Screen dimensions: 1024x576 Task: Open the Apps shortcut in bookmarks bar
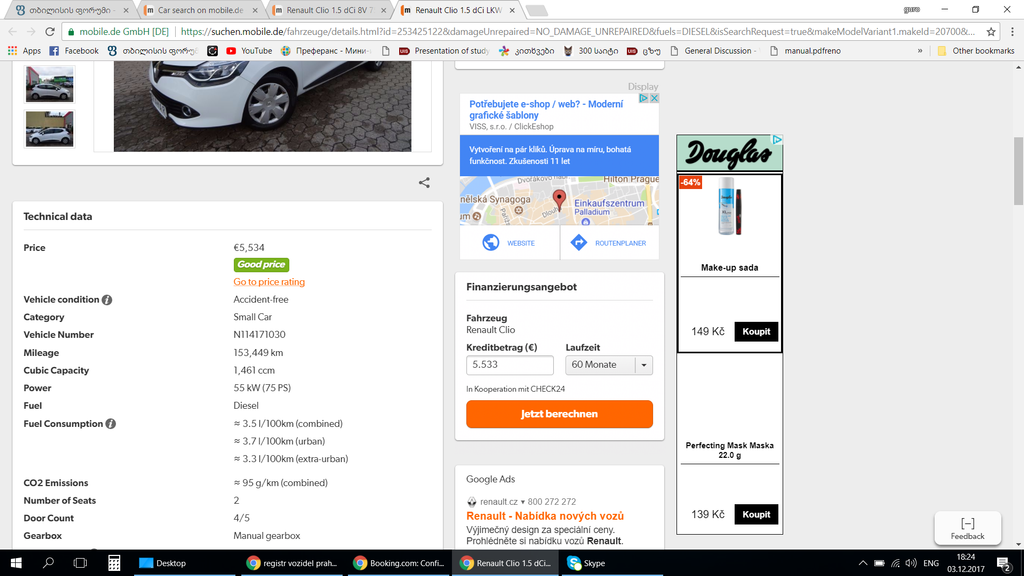(24, 51)
